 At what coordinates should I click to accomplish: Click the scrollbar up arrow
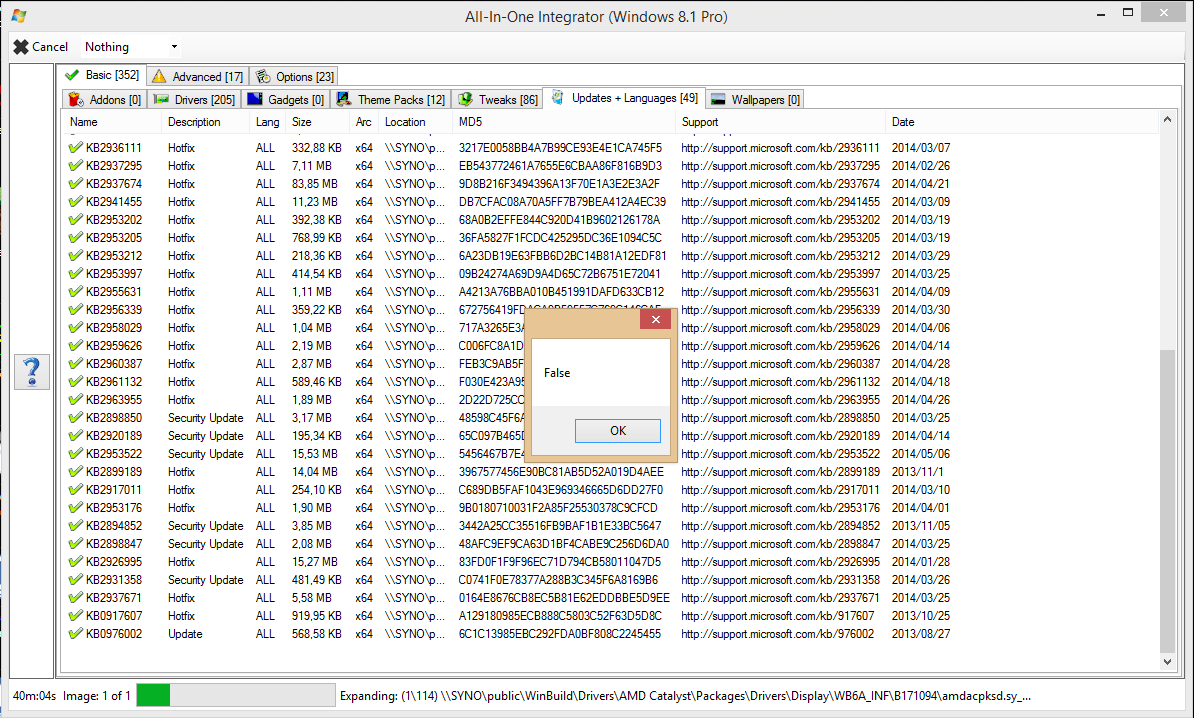click(x=1167, y=120)
